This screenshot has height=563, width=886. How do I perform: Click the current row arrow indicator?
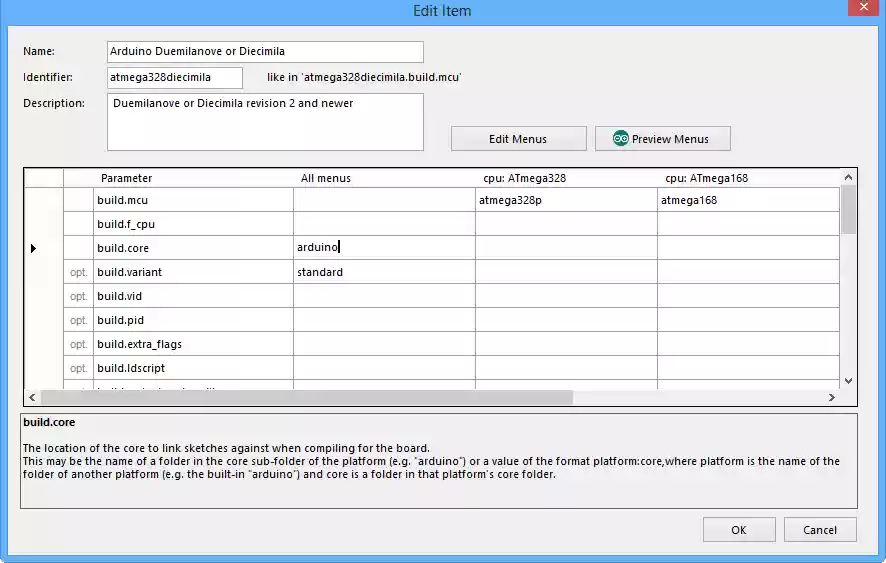pyautogui.click(x=33, y=248)
